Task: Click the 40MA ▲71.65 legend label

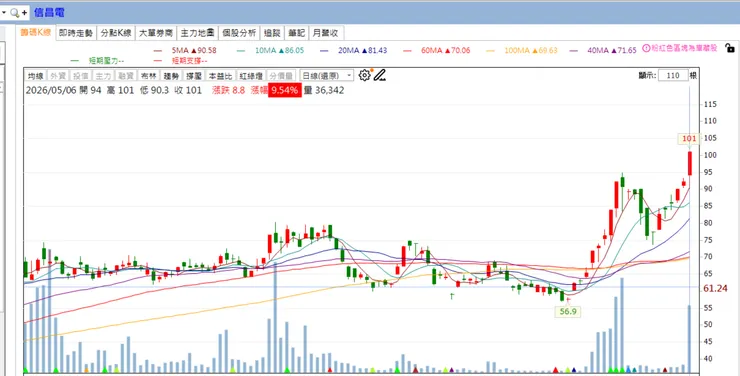Action: [x=612, y=50]
